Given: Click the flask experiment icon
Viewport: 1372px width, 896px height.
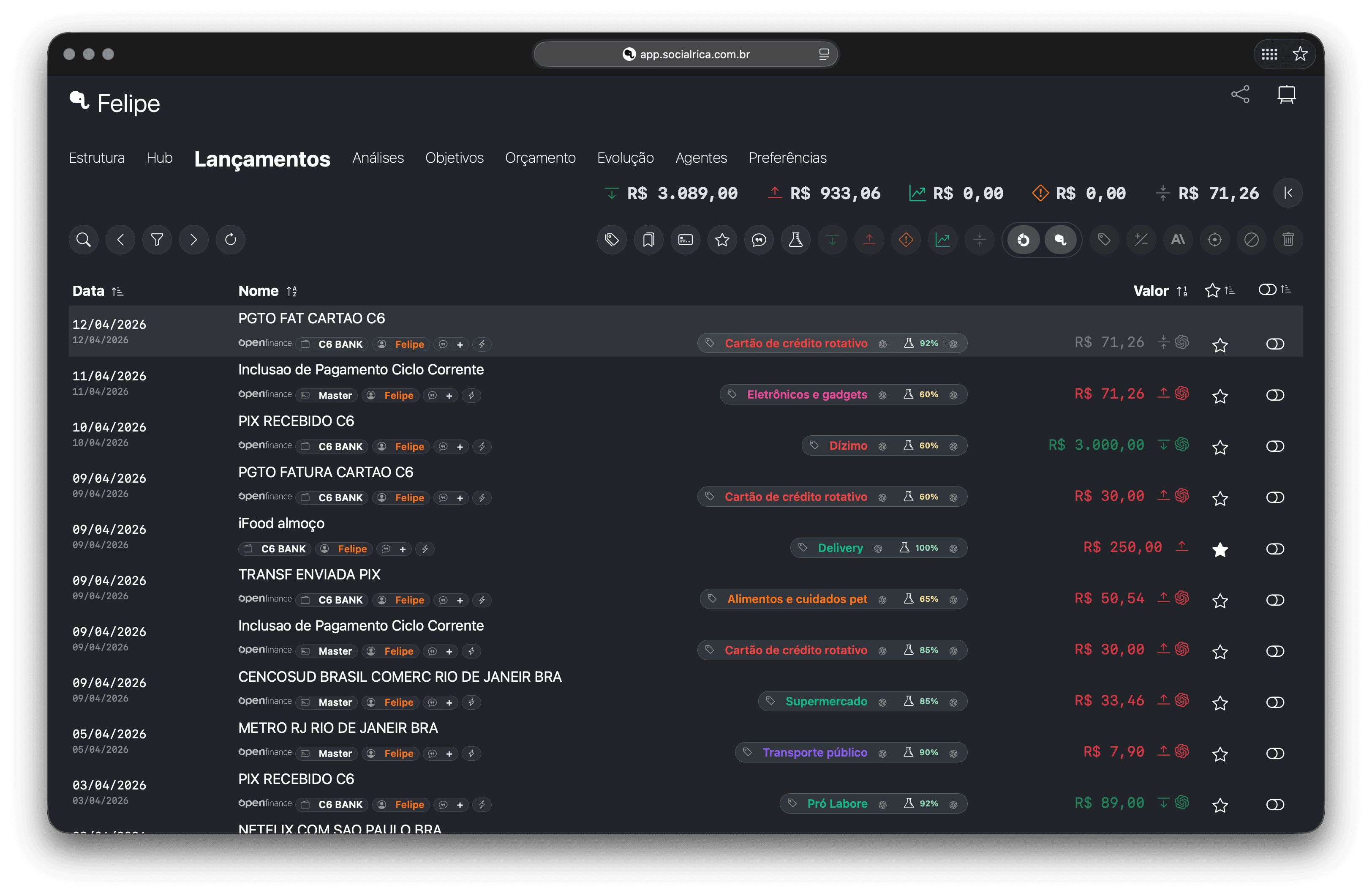Looking at the screenshot, I should [x=795, y=240].
